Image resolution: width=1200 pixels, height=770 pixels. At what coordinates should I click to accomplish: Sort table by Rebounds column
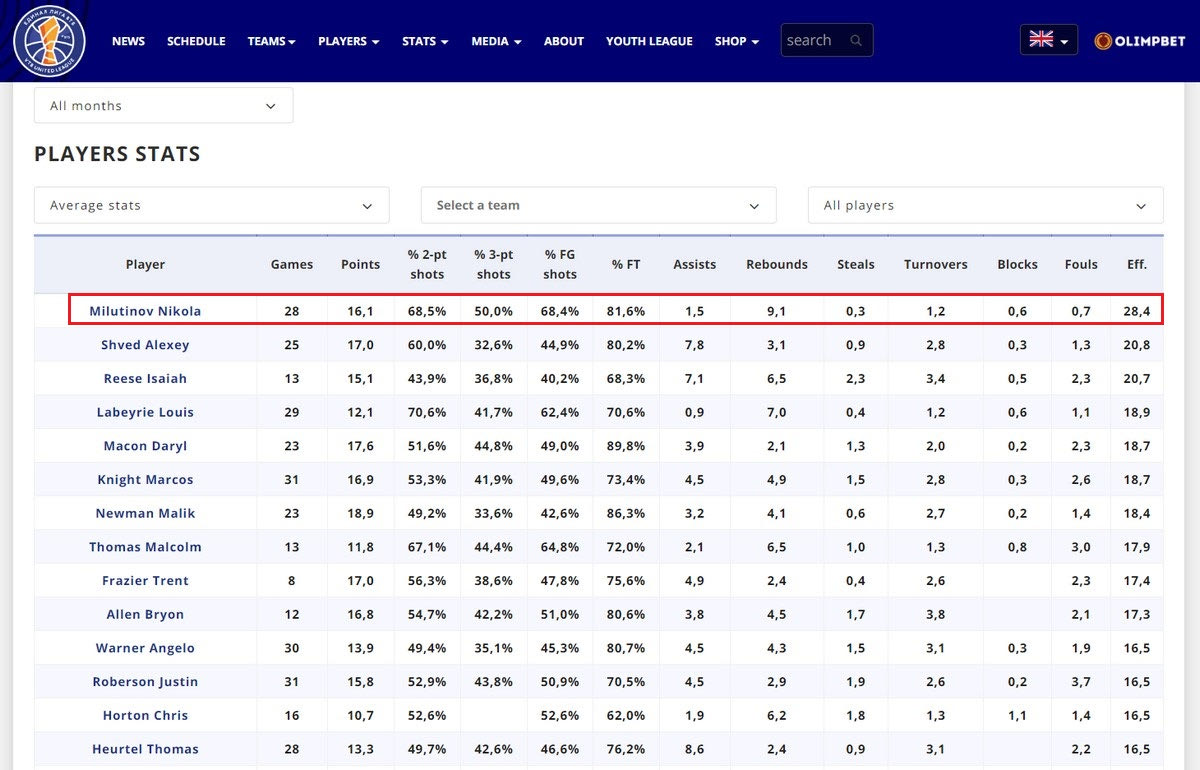(776, 264)
